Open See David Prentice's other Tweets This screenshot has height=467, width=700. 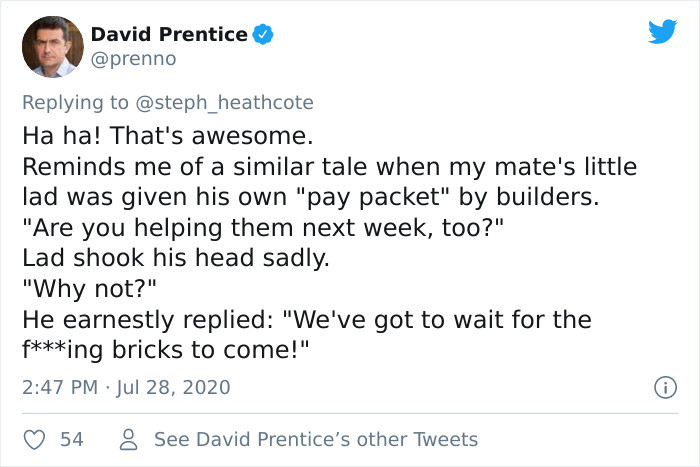[315, 439]
